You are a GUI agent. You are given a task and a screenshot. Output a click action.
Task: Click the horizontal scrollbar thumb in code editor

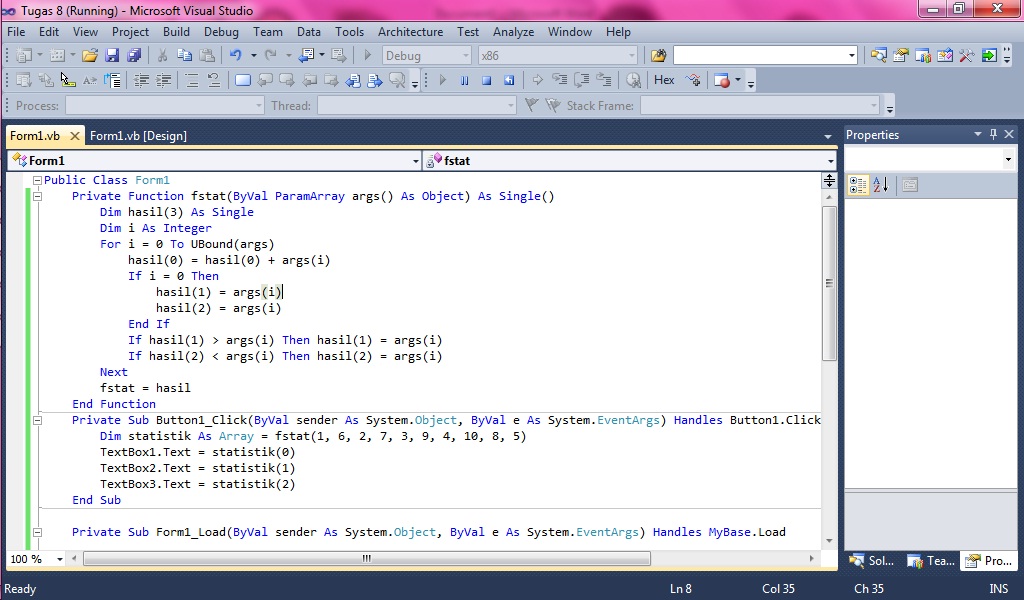point(366,558)
